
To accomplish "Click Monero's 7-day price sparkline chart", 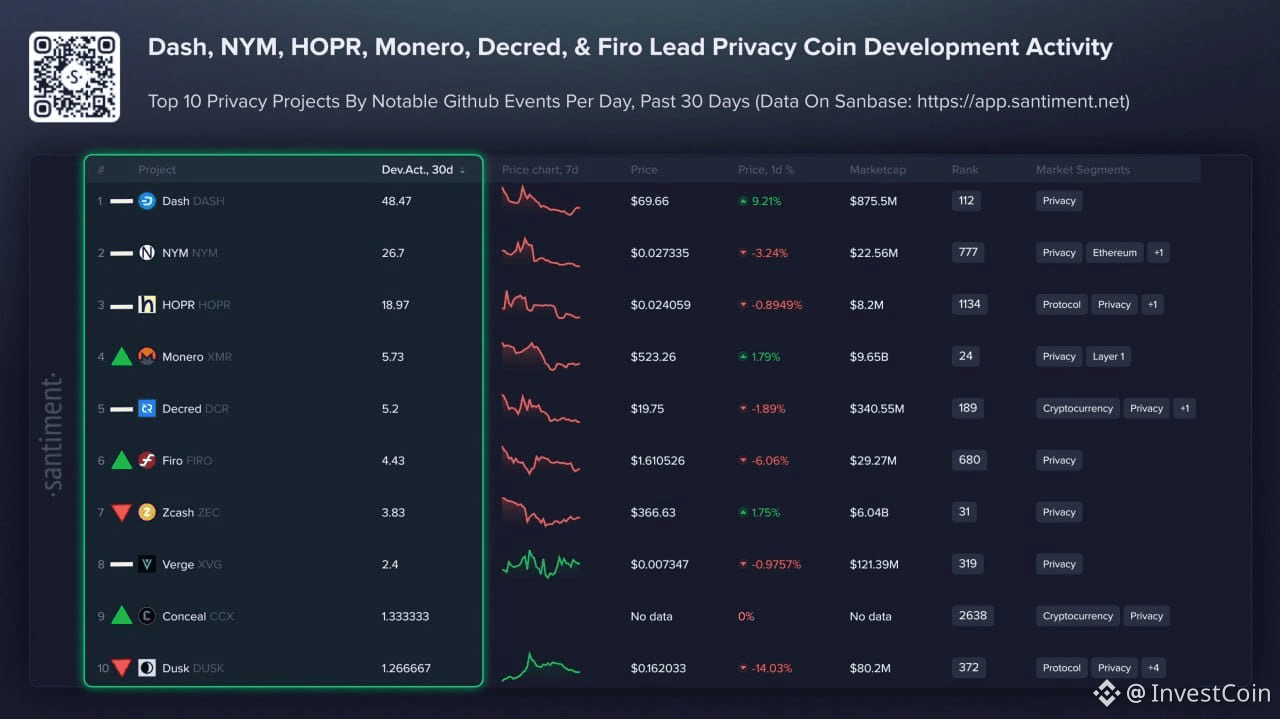I will [x=540, y=356].
